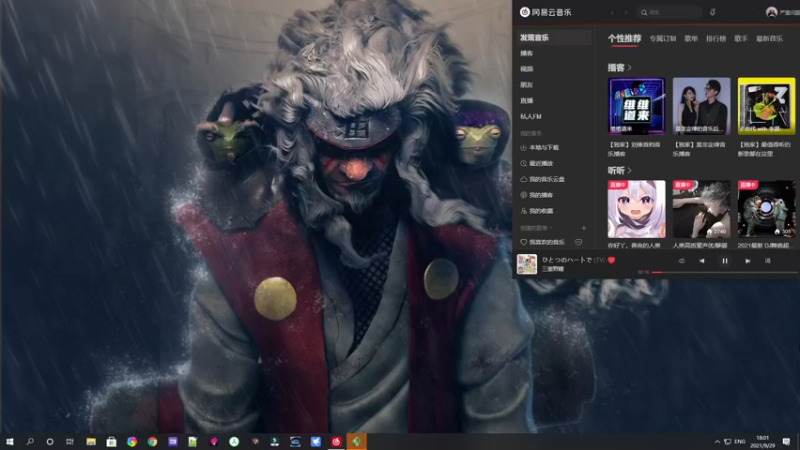Switch to 排行榜 tab
The image size is (800, 450).
tap(716, 38)
